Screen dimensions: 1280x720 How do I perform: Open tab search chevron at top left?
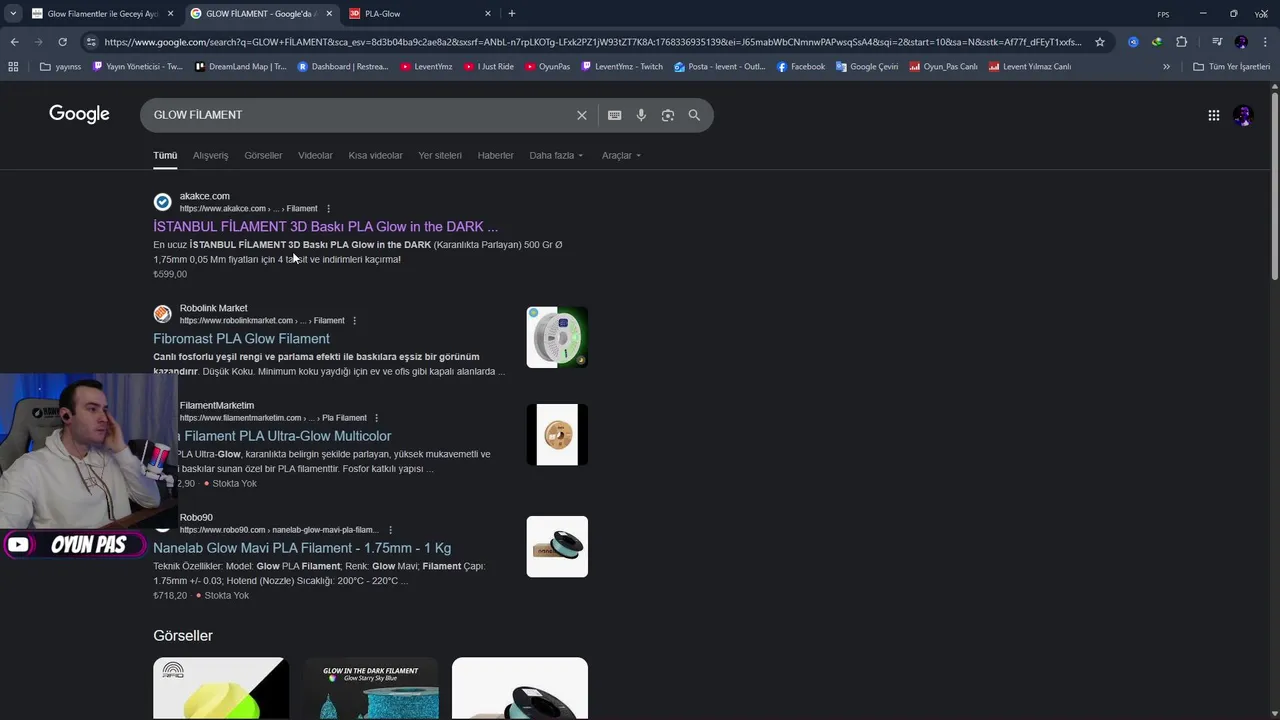tap(13, 14)
